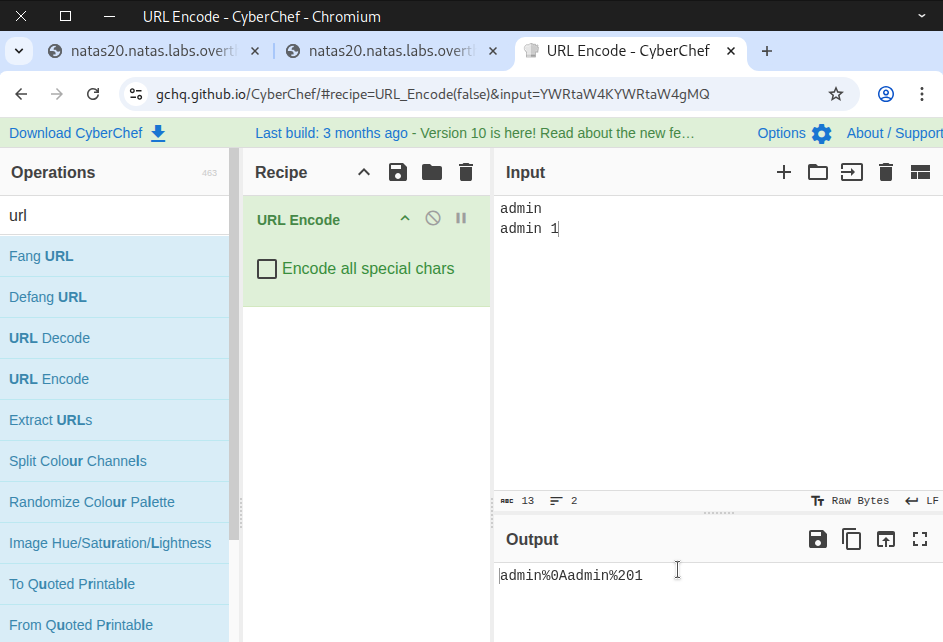Viewport: 943px width, 642px height.
Task: Set breakpoint on URL Encode operation
Action: (x=461, y=218)
